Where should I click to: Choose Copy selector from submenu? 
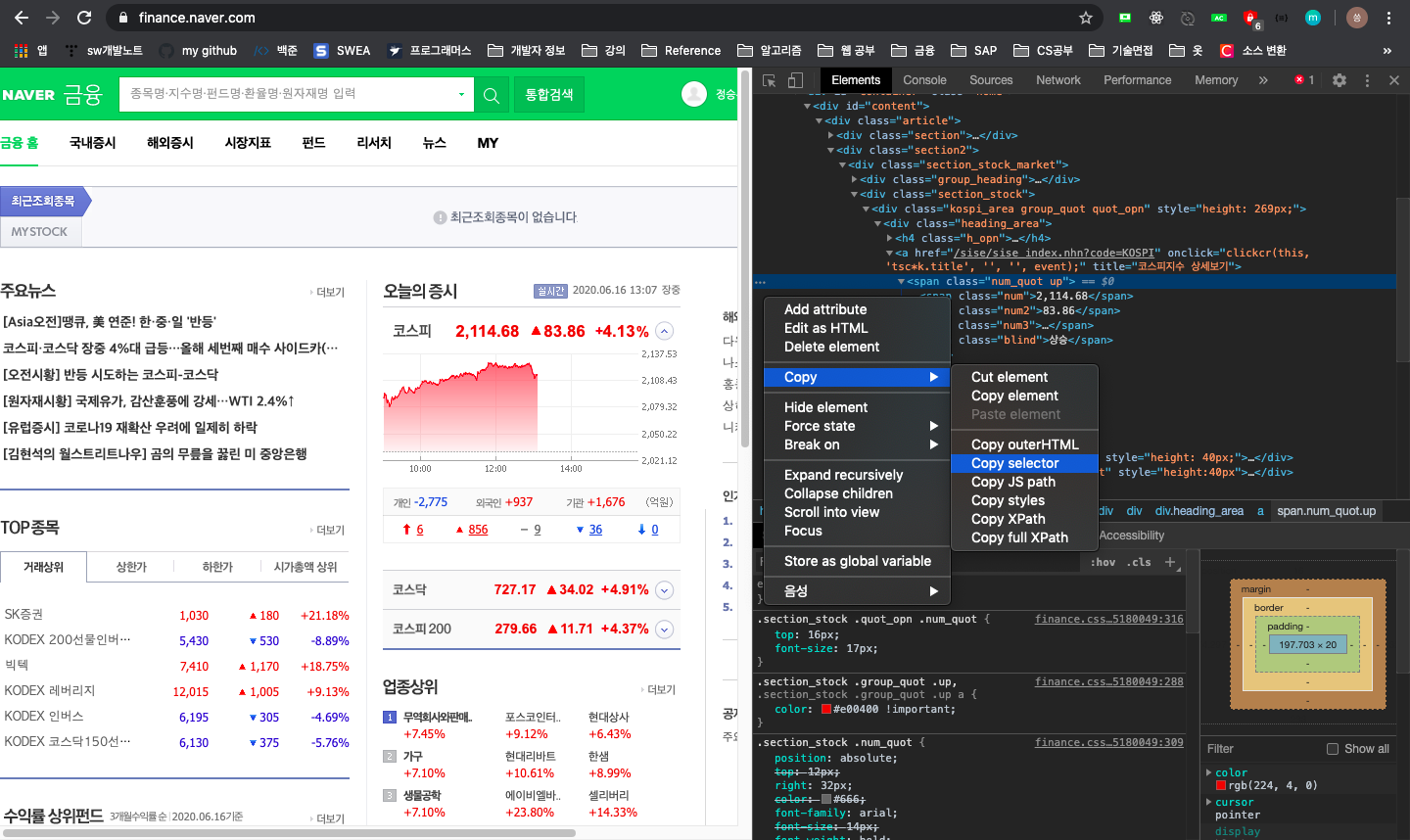click(1024, 463)
